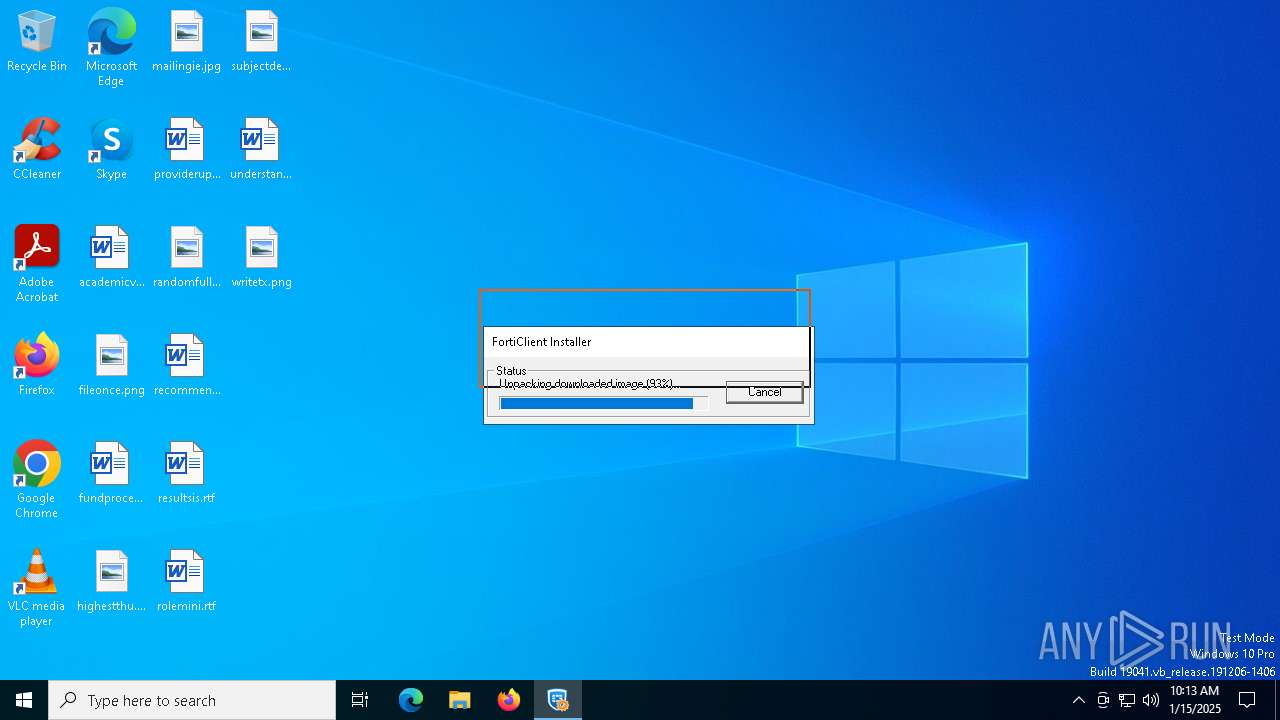Viewport: 1280px width, 720px height.
Task: Select the understan... Word document
Action: pos(261,150)
